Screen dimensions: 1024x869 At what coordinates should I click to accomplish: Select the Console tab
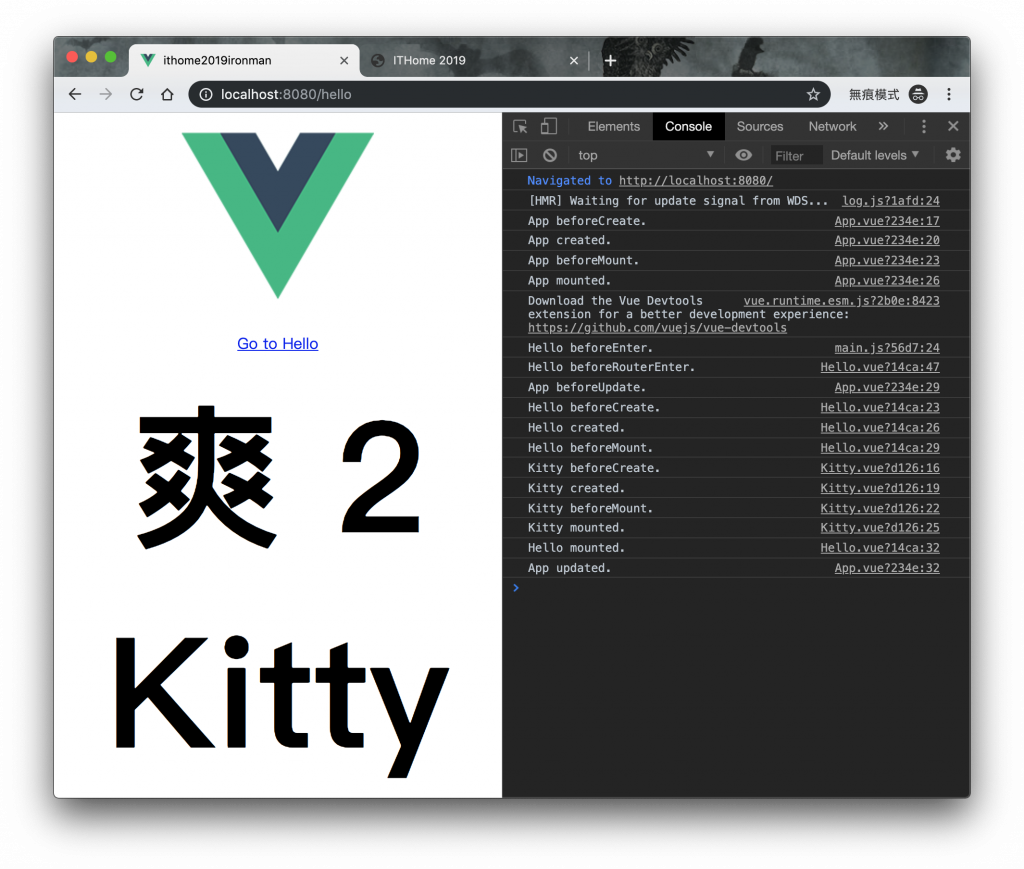point(688,127)
